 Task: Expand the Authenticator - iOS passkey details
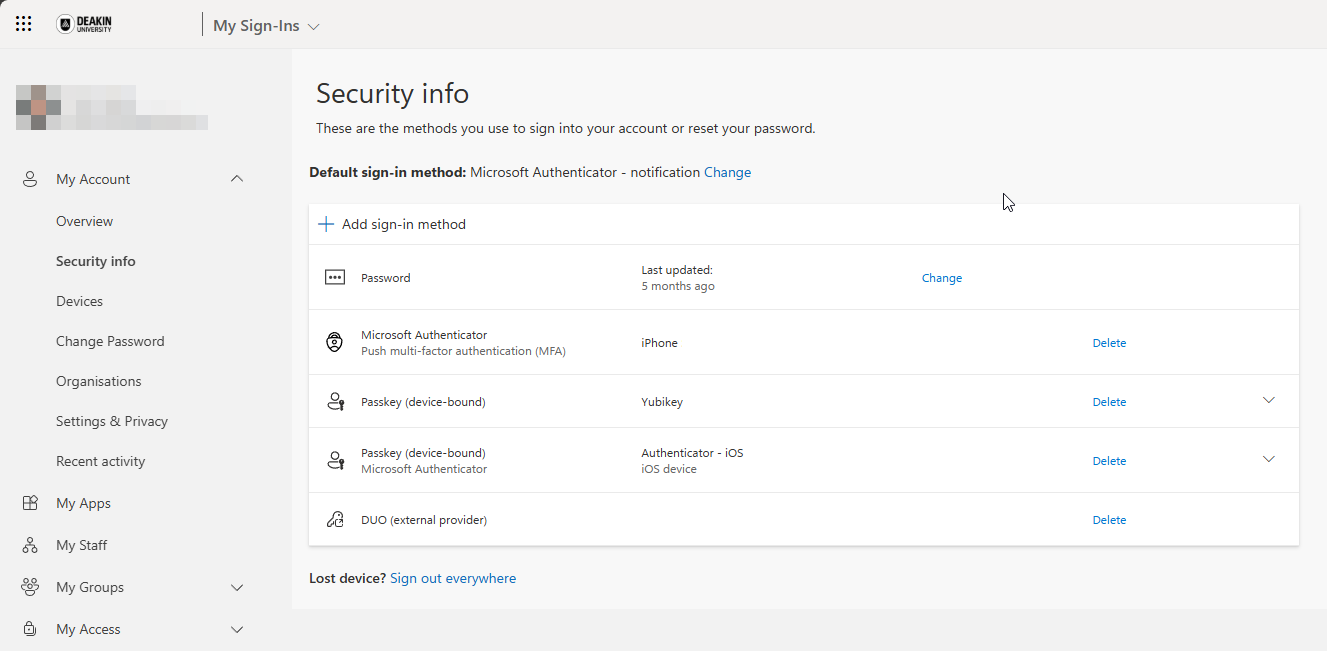click(1269, 459)
